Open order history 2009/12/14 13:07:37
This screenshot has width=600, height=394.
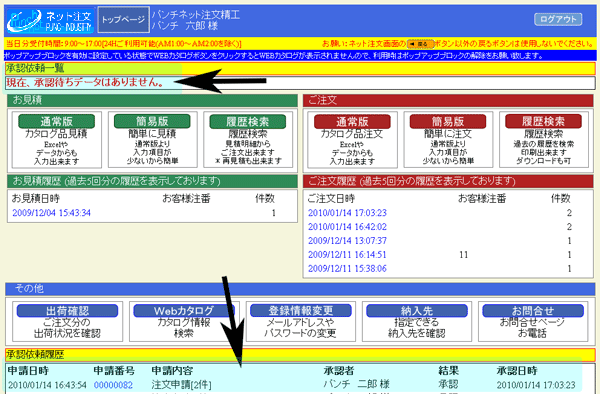click(x=347, y=241)
